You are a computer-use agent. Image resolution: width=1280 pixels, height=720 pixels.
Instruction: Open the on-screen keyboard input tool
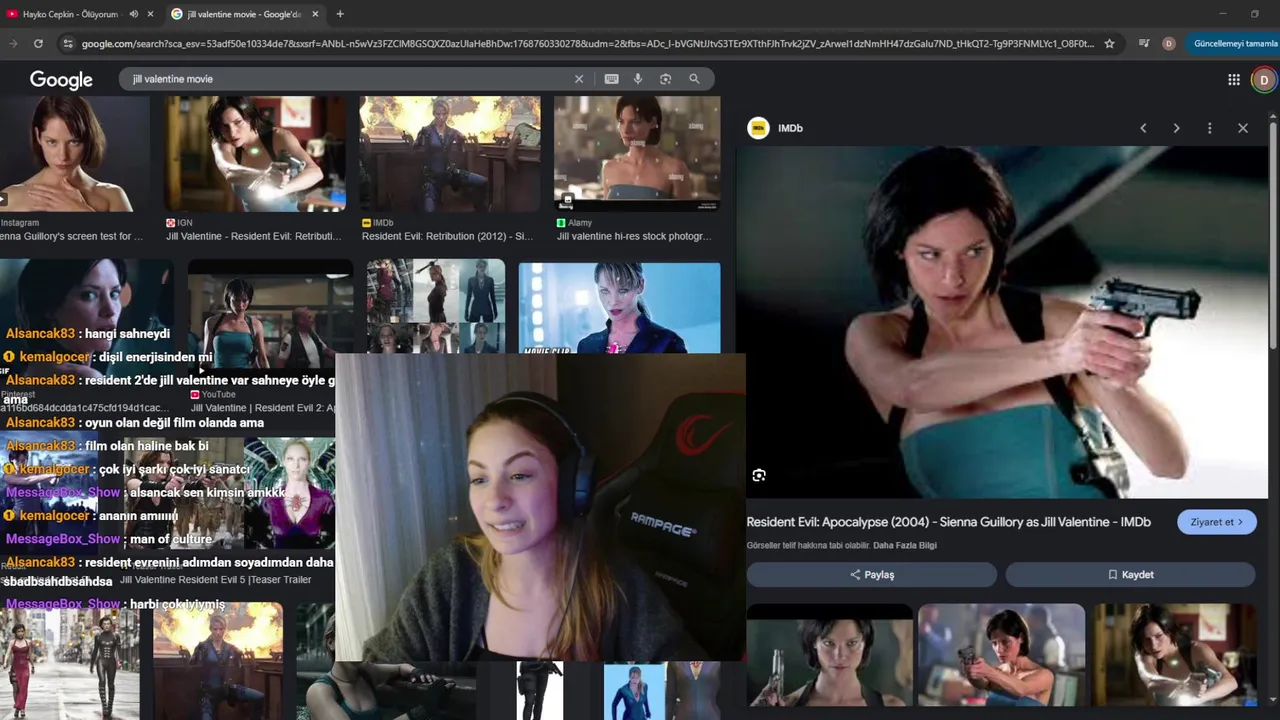611,79
